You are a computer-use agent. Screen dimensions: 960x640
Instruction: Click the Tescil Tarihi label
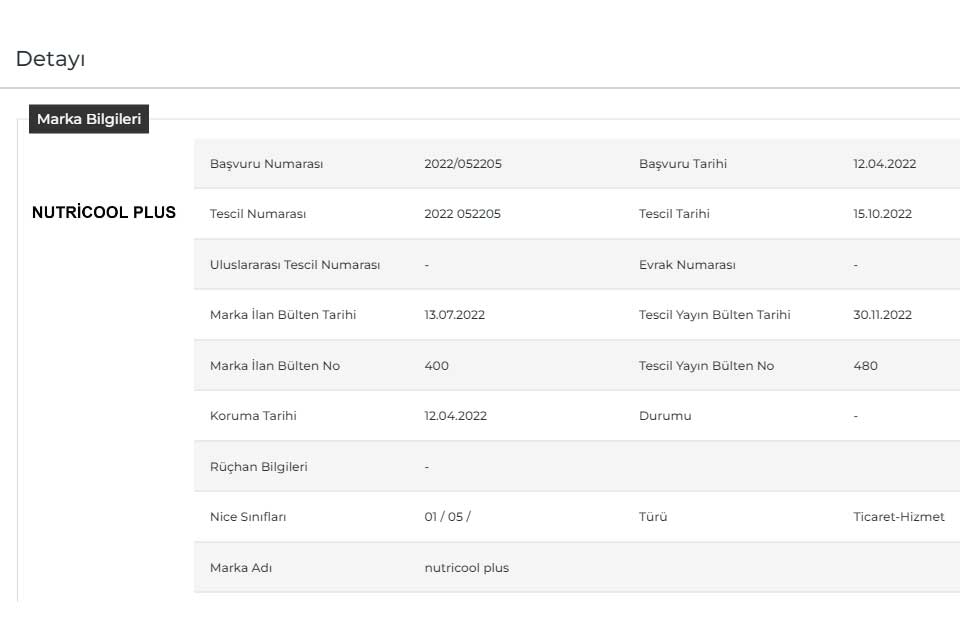tap(674, 214)
